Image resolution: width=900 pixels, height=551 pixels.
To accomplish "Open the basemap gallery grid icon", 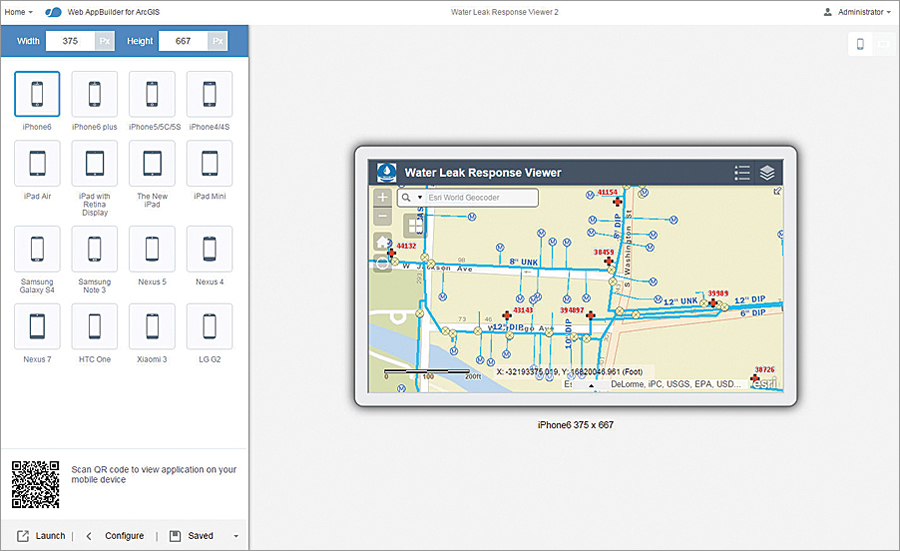I will 414,226.
